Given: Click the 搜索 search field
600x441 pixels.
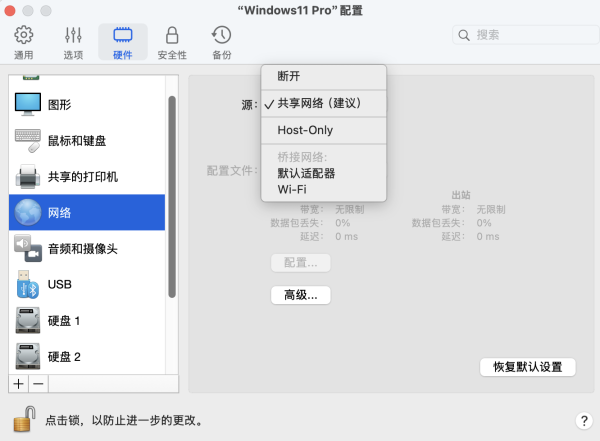Looking at the screenshot, I should (x=520, y=35).
